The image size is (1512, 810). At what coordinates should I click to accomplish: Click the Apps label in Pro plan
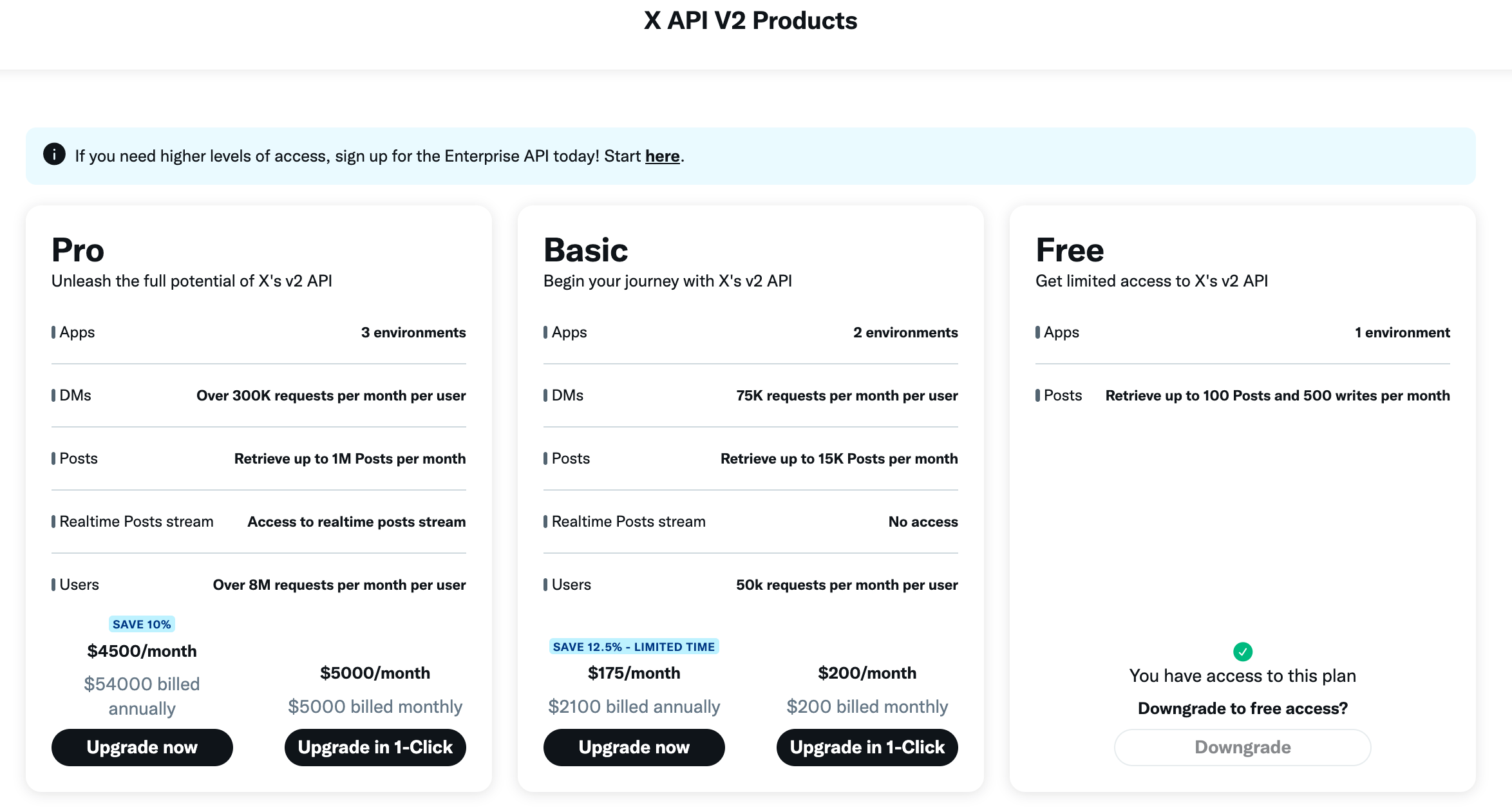pos(77,332)
